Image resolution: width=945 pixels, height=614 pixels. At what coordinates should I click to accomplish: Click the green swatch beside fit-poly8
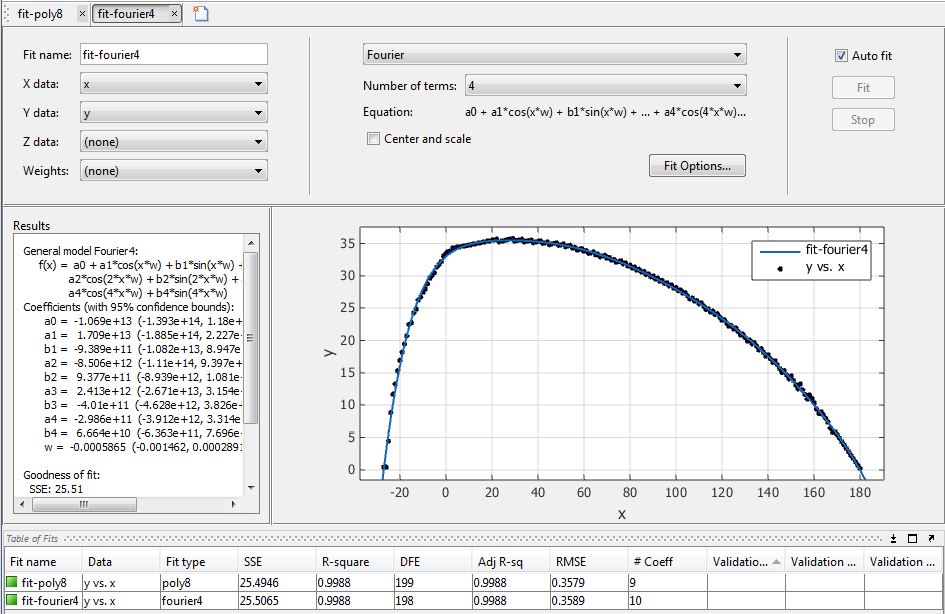tap(13, 582)
